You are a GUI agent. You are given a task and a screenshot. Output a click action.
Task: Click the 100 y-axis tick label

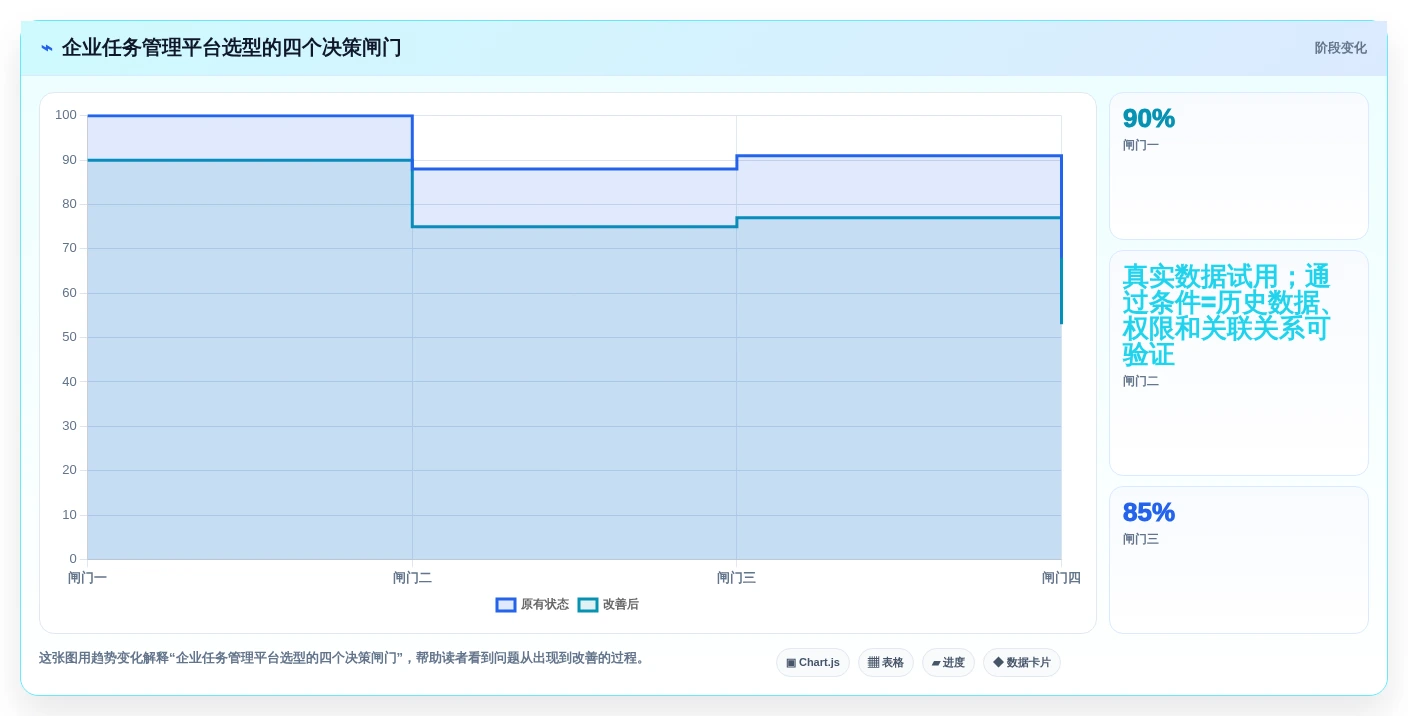pyautogui.click(x=66, y=115)
